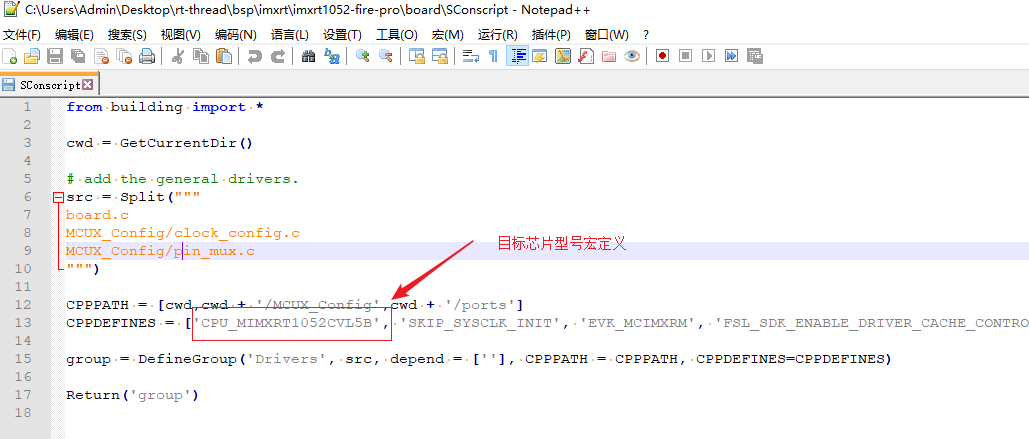Click the Undo arrow button
Image resolution: width=1029 pixels, height=439 pixels.
pyautogui.click(x=254, y=57)
